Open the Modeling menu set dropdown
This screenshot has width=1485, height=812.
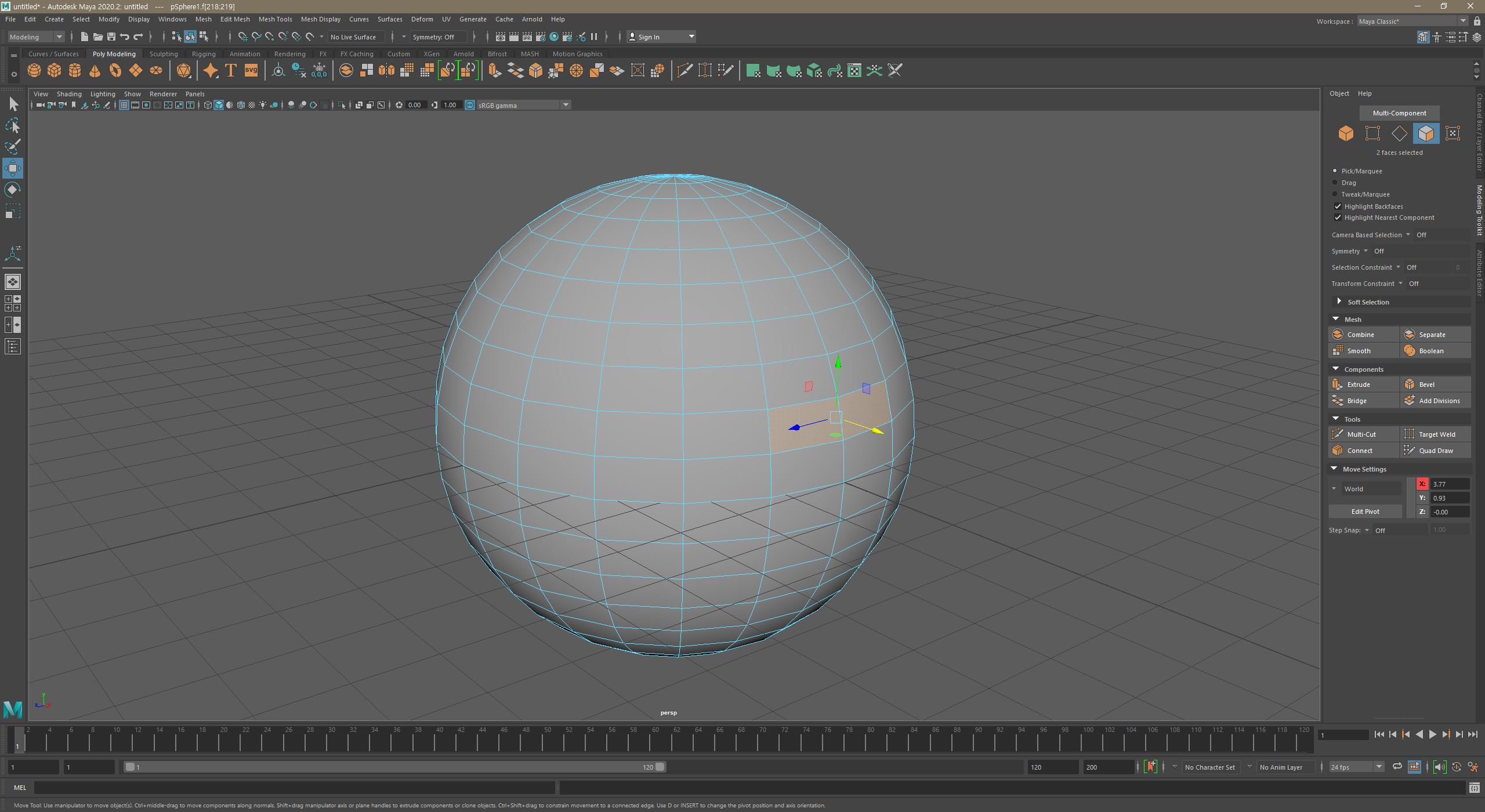[x=36, y=37]
